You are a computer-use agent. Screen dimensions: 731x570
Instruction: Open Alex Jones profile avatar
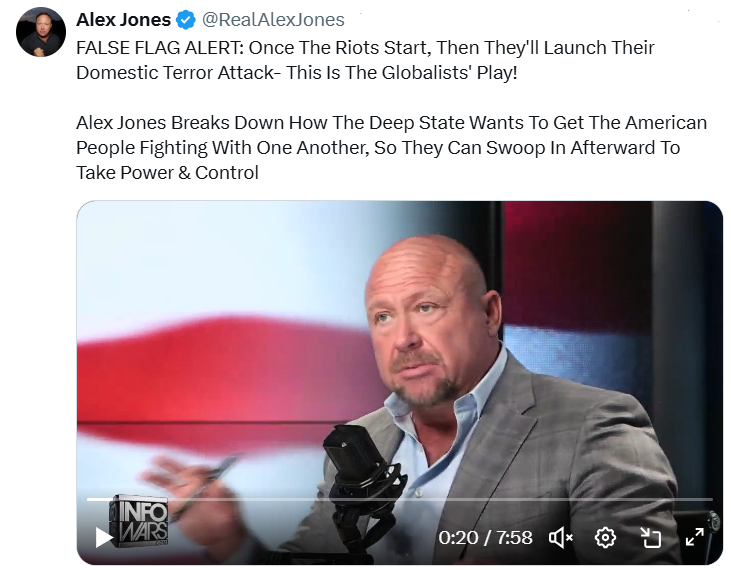tap(41, 32)
